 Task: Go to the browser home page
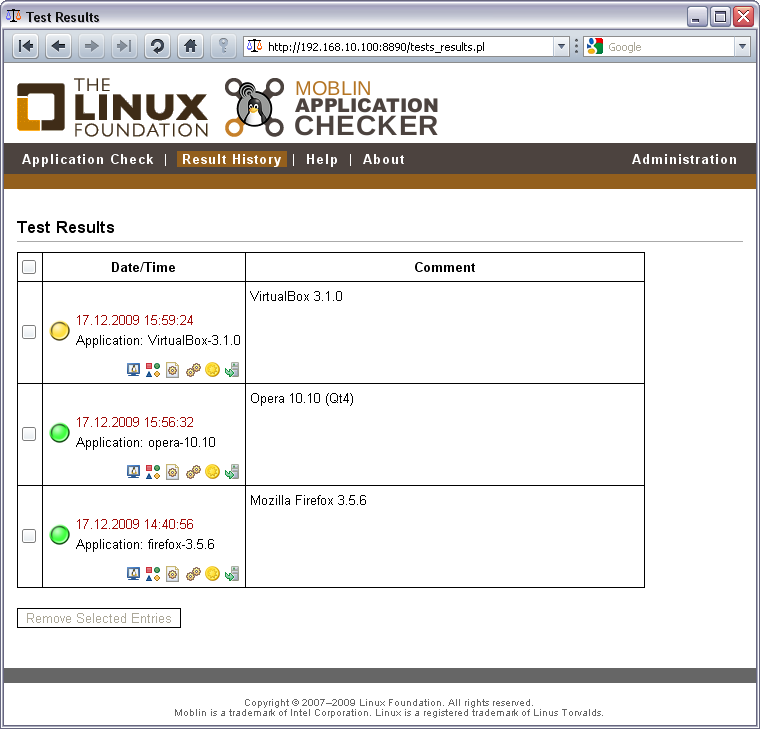pyautogui.click(x=190, y=46)
